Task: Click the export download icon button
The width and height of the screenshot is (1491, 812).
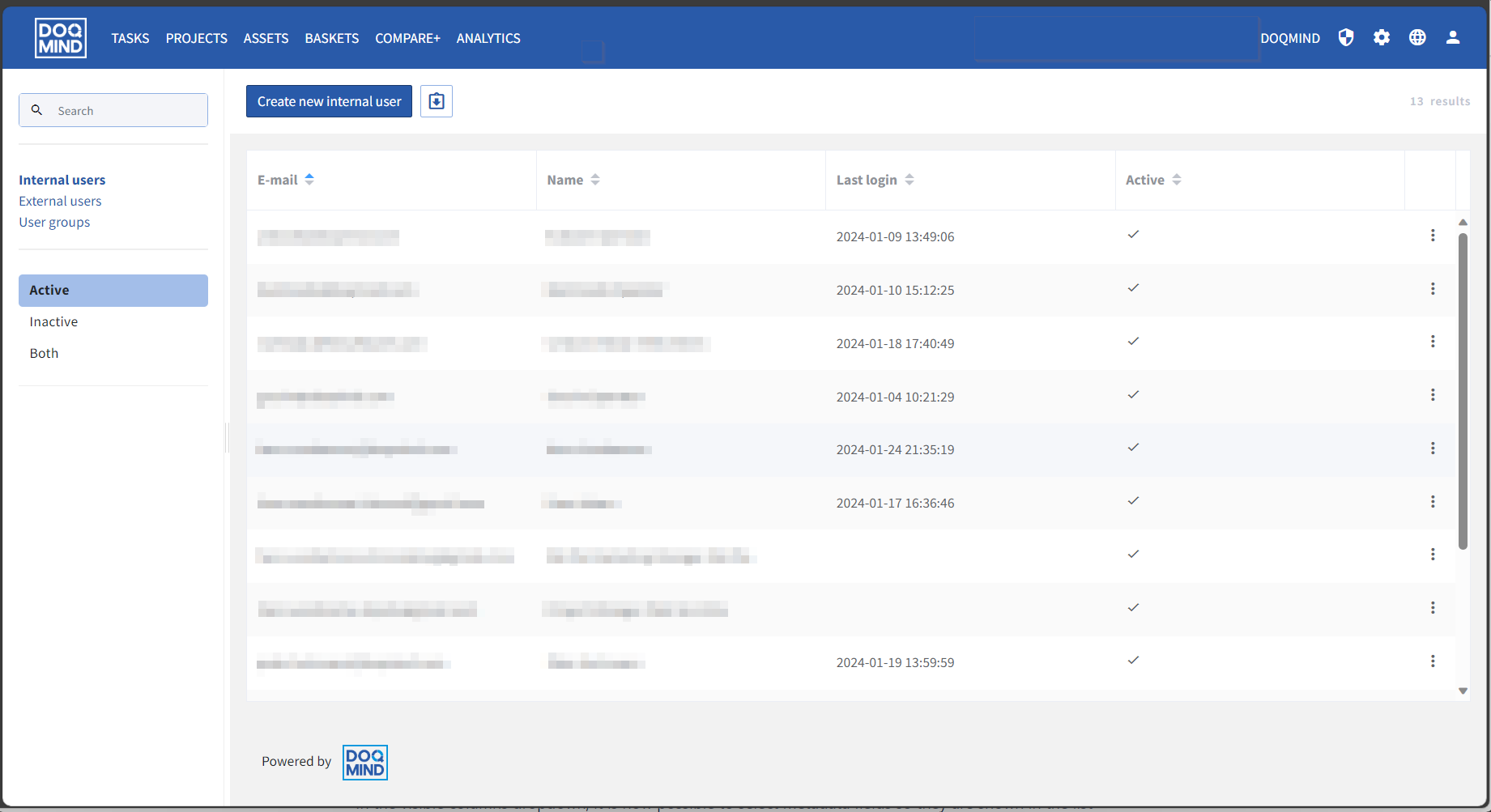Action: click(x=436, y=101)
